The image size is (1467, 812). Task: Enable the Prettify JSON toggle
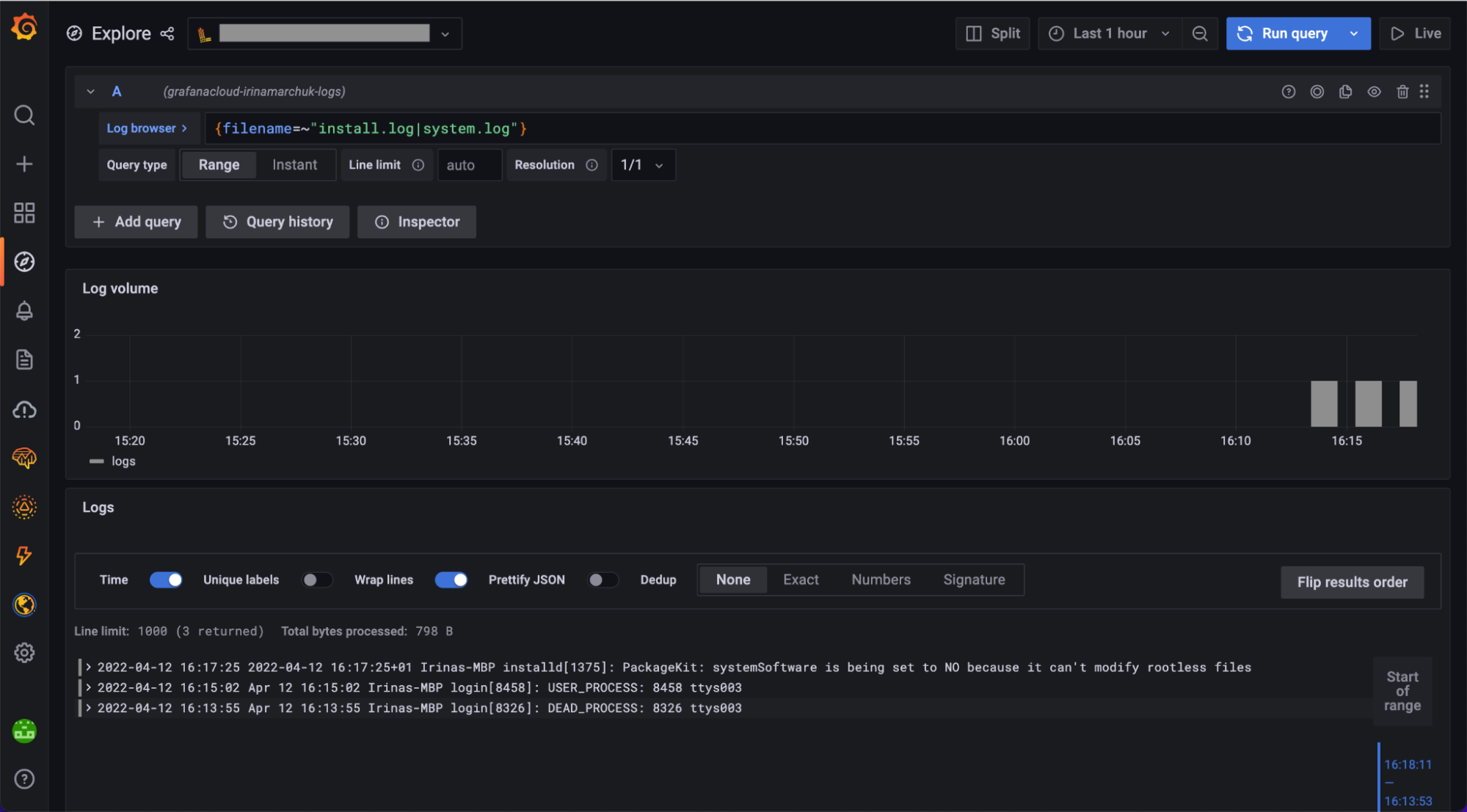(603, 579)
